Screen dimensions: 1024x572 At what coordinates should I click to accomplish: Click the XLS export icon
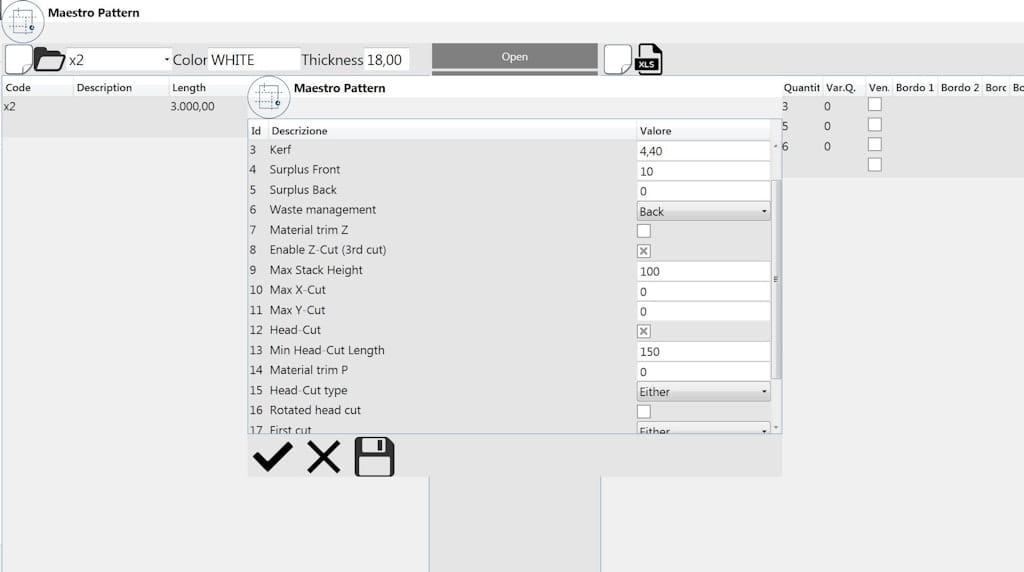coord(649,60)
